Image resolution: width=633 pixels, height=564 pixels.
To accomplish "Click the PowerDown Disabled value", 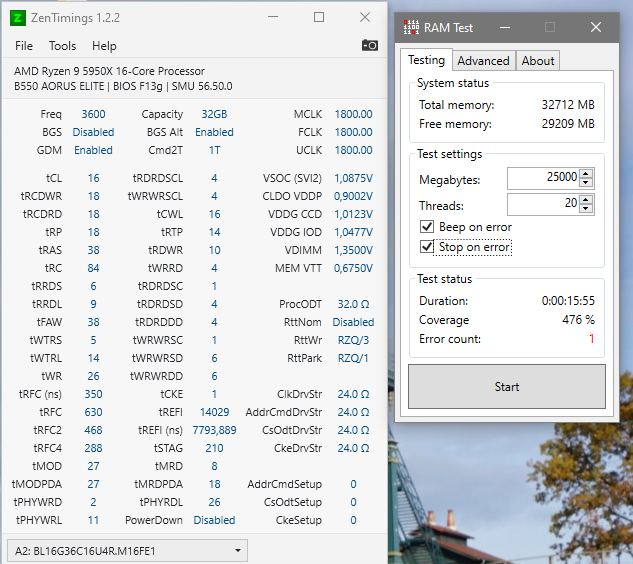I will (x=214, y=520).
